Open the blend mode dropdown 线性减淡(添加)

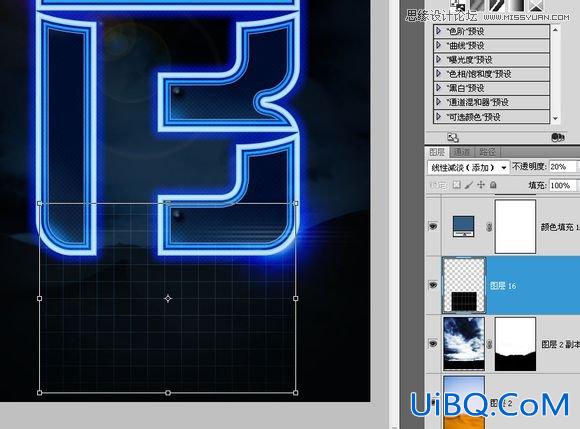468,168
